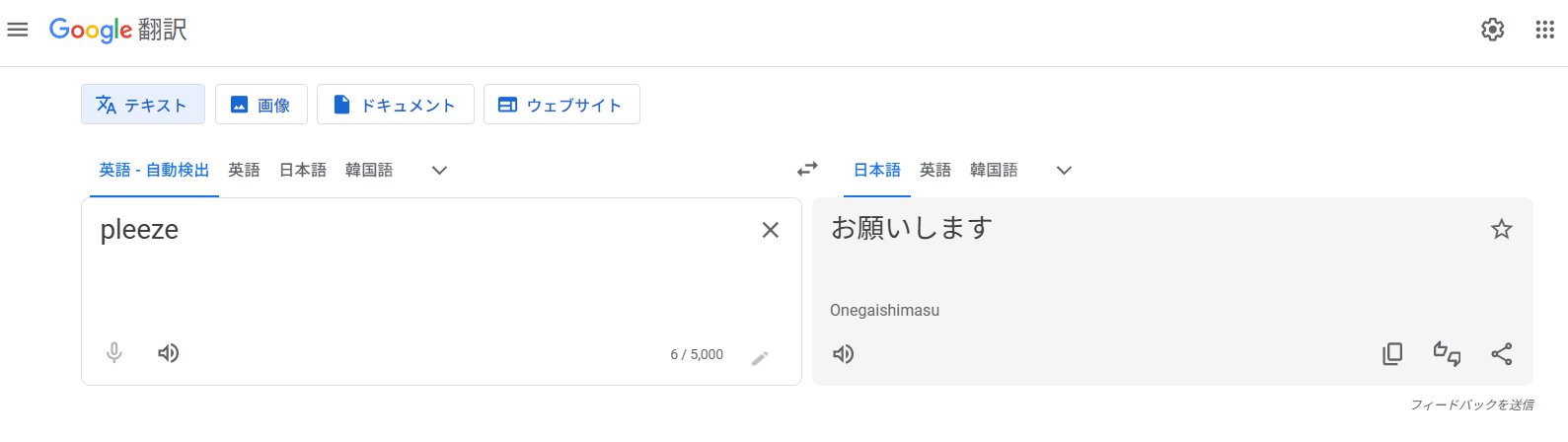This screenshot has height=442, width=1568.
Task: Rate this translation with thumbs icon
Action: [x=1447, y=354]
